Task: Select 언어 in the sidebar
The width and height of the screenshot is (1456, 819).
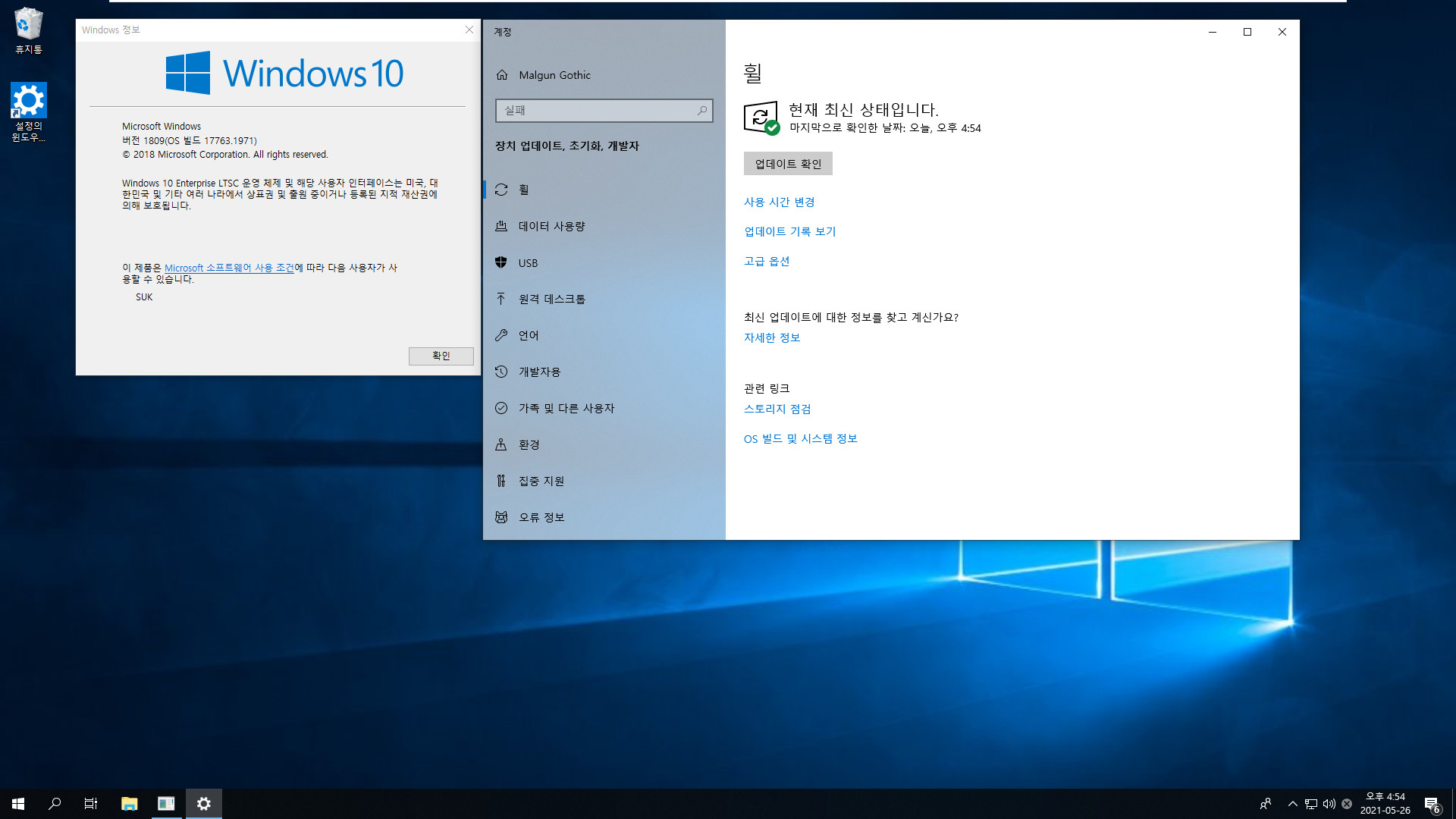Action: click(604, 335)
